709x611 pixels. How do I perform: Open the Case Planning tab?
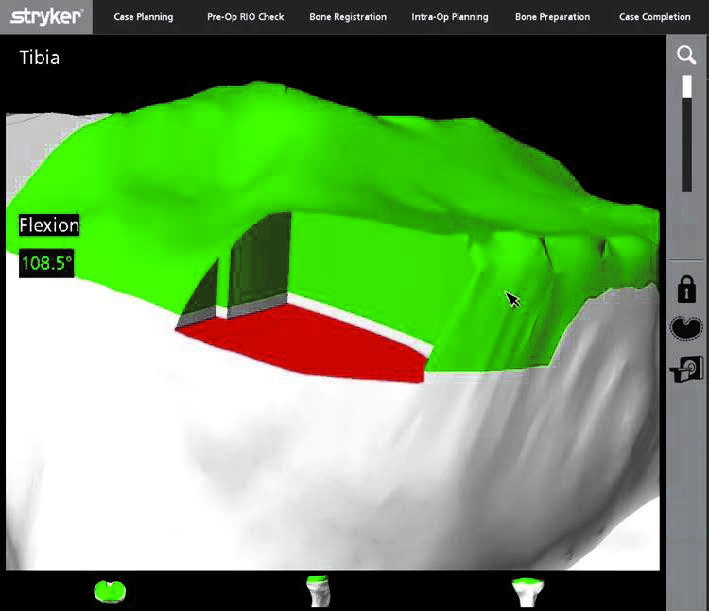click(143, 17)
